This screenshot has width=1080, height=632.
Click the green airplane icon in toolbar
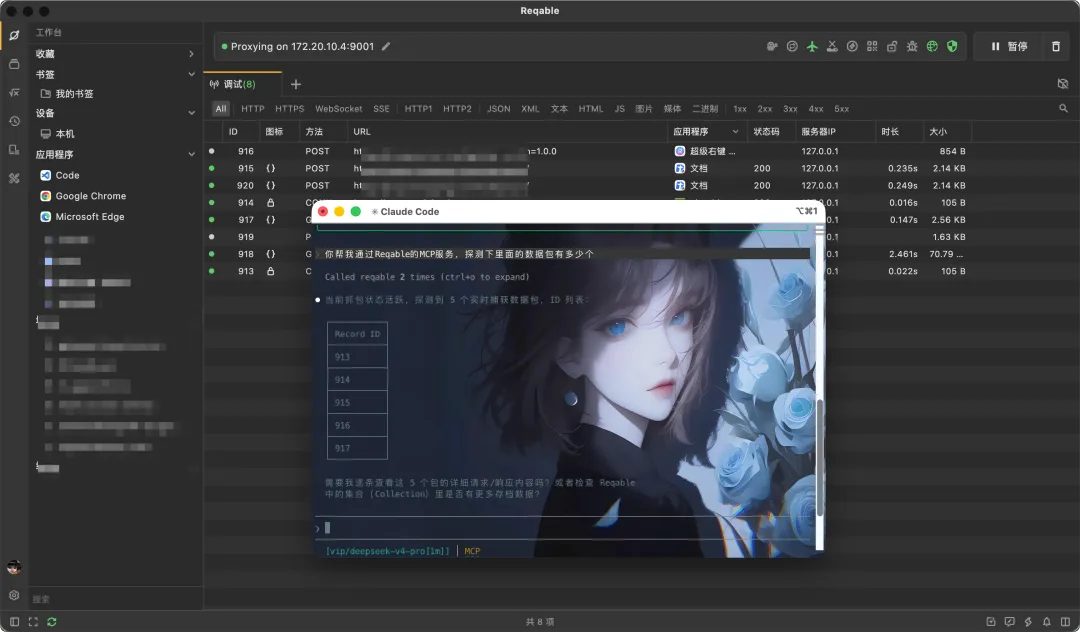pyautogui.click(x=812, y=46)
